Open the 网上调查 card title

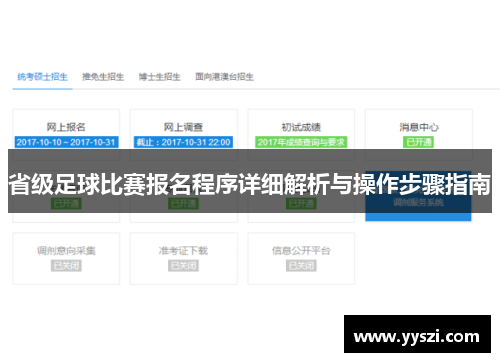click(x=183, y=127)
